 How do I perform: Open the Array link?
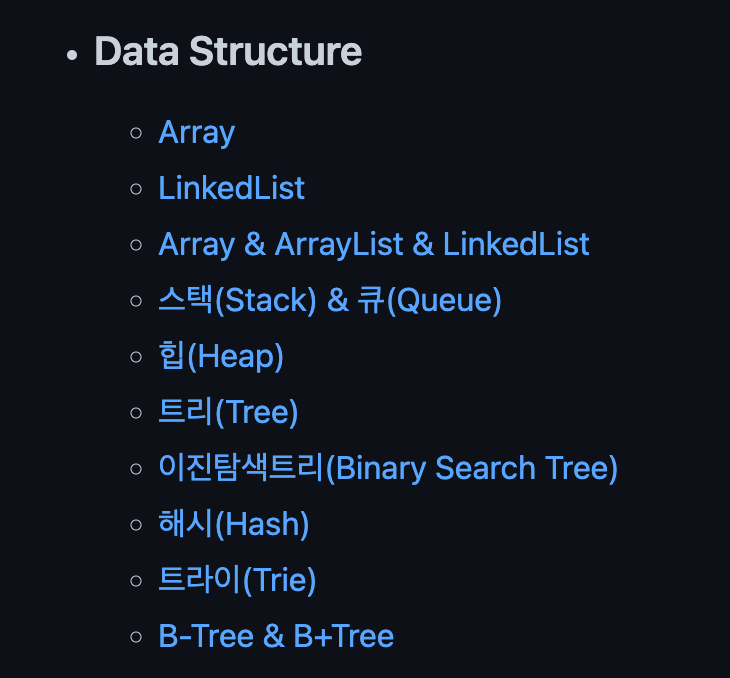pyautogui.click(x=196, y=133)
